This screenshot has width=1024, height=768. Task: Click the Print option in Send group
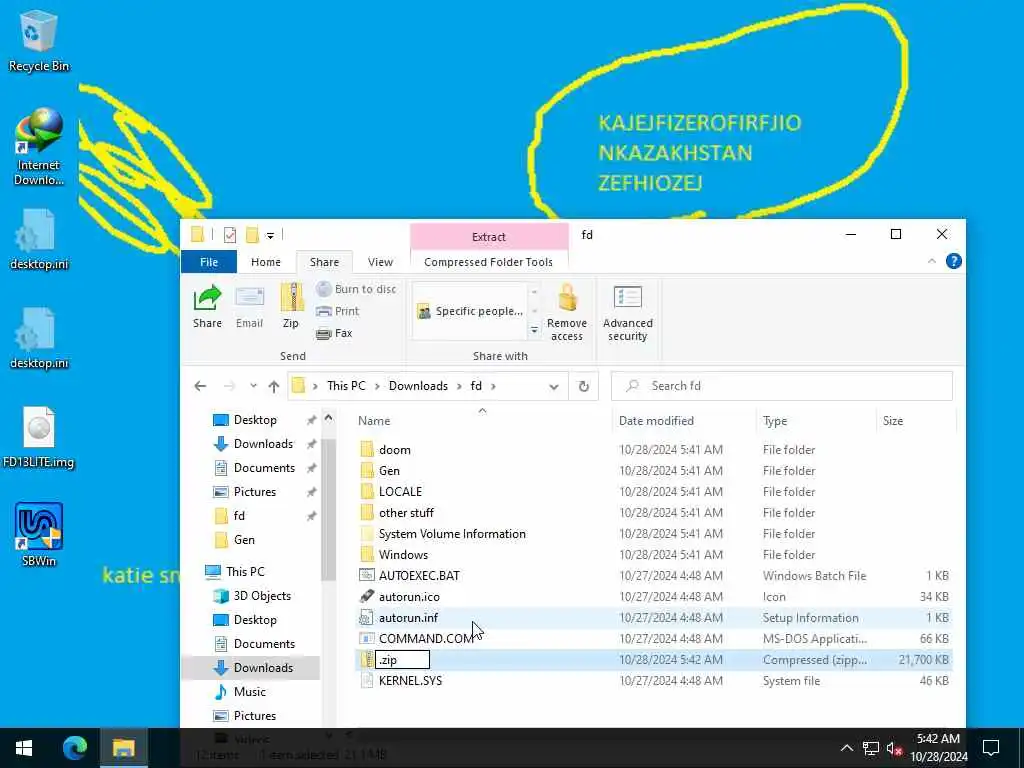338,311
